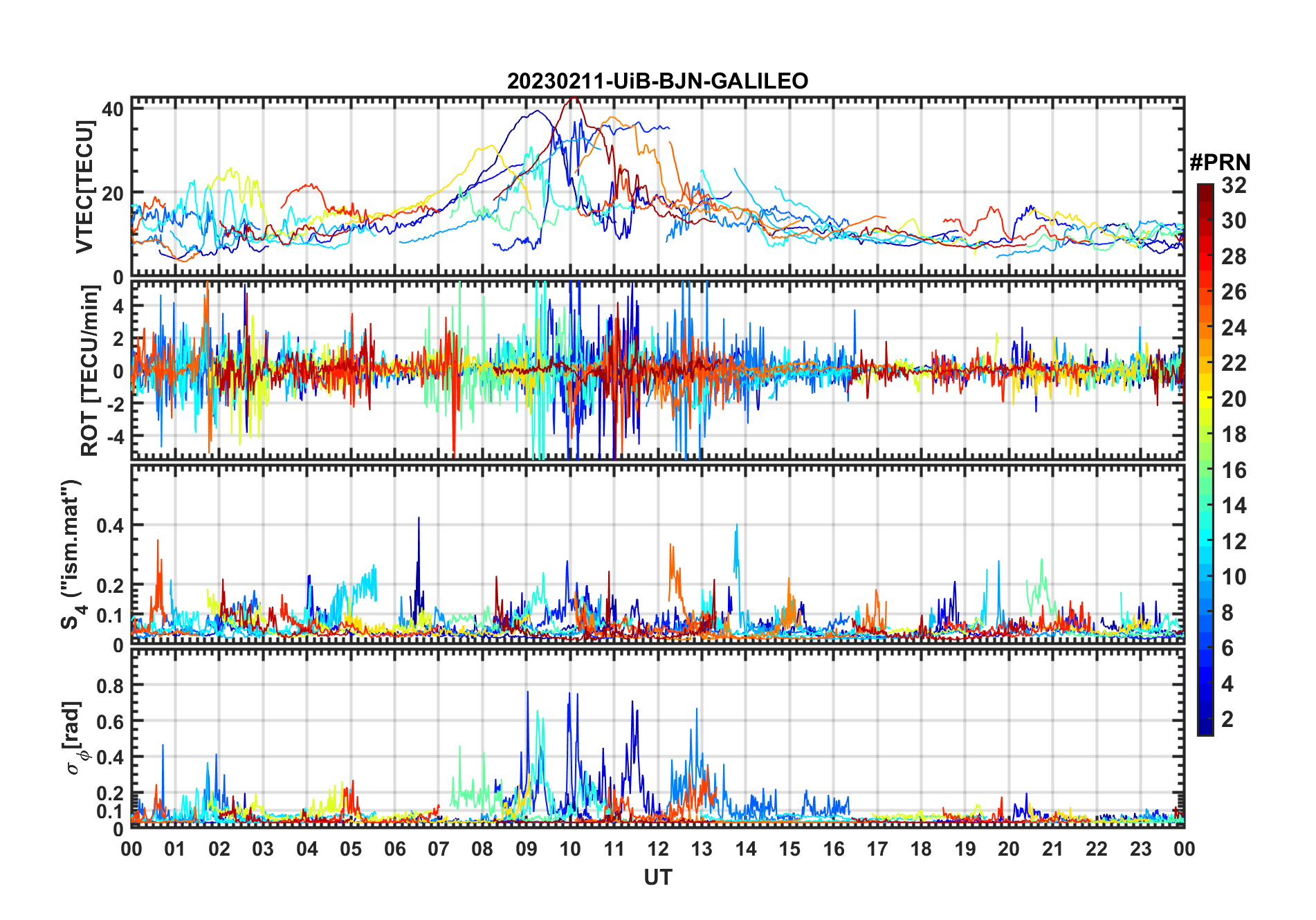Screen dimensions: 1316x920
Task: Click x-axis tick label 09
Action: tap(526, 849)
